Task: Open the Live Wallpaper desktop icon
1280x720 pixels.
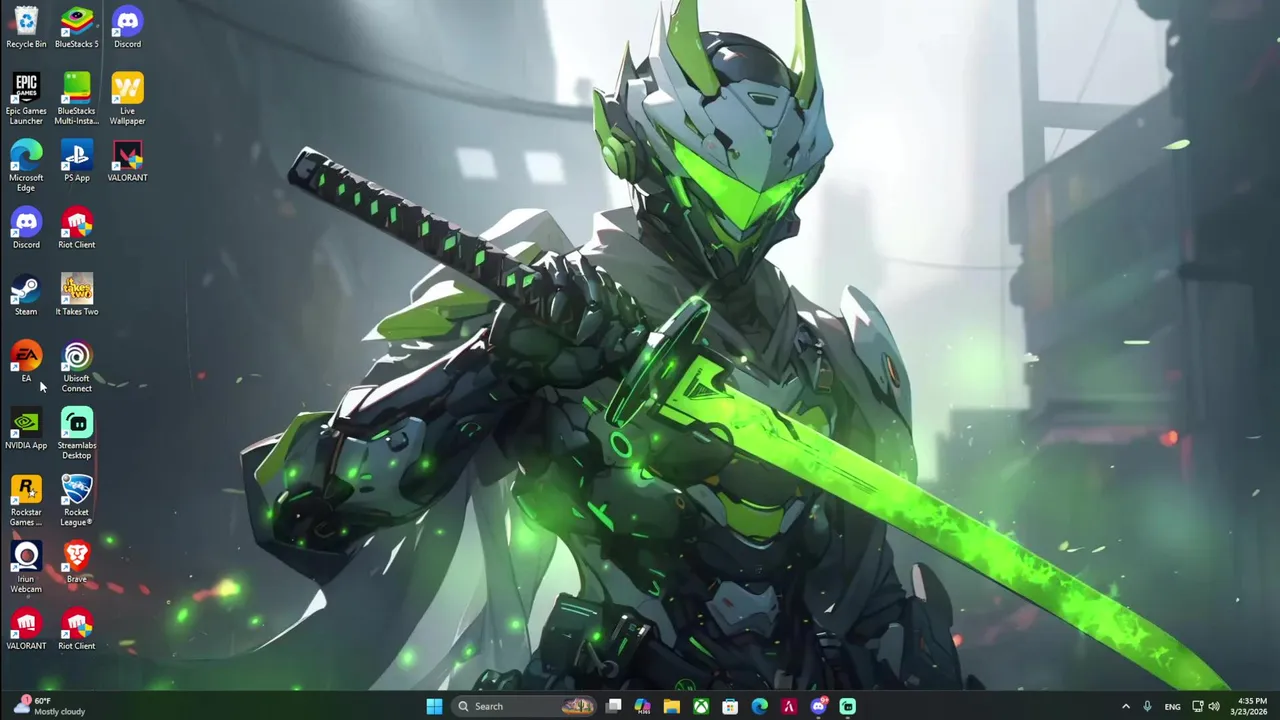Action: [x=127, y=99]
